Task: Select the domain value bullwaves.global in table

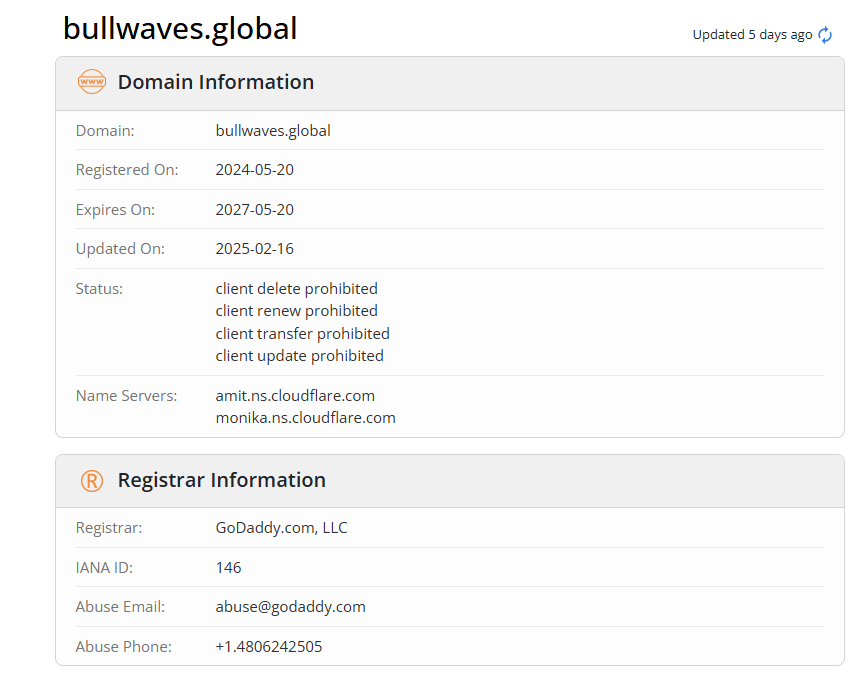Action: click(x=273, y=131)
